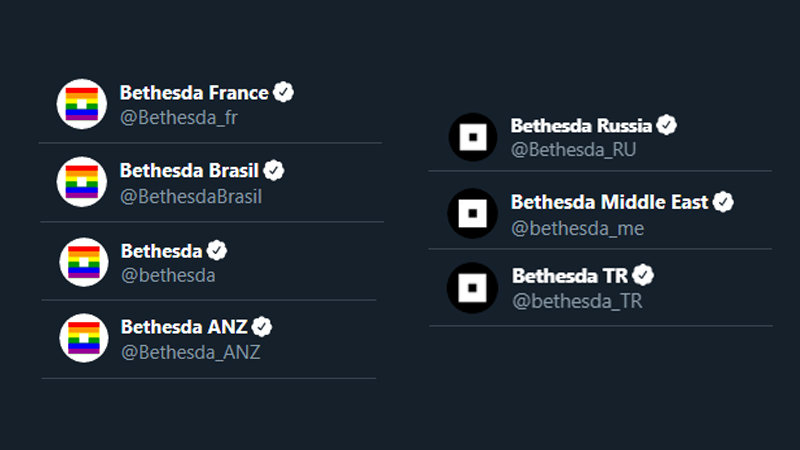Click the @Bethesda_RU handle

point(573,150)
